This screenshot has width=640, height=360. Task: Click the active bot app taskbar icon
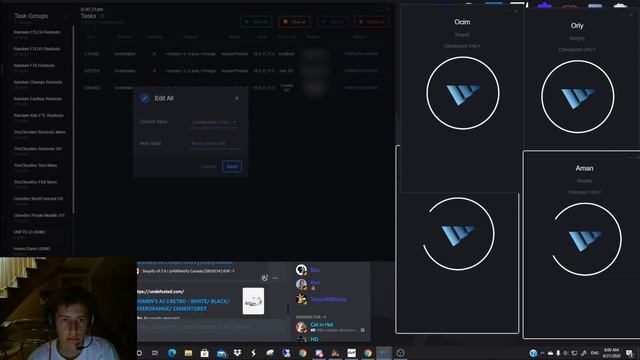(x=384, y=353)
